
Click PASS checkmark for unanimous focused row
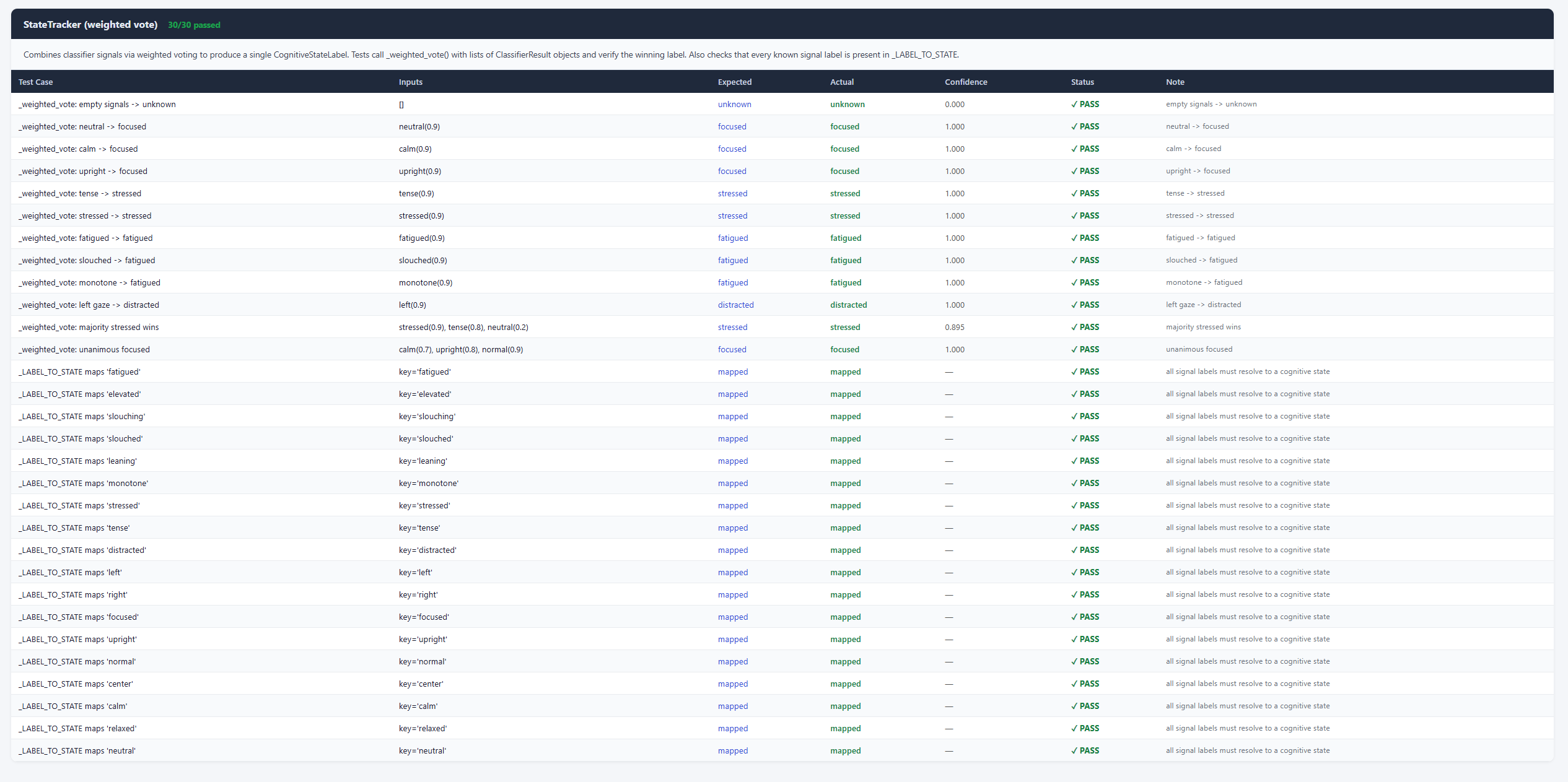(x=1085, y=349)
